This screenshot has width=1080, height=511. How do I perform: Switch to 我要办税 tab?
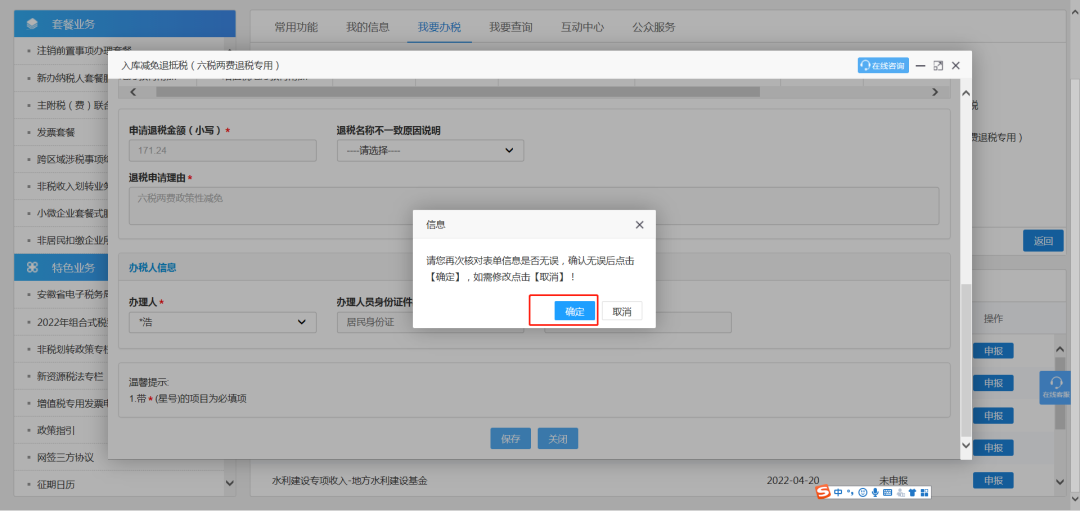(x=439, y=28)
